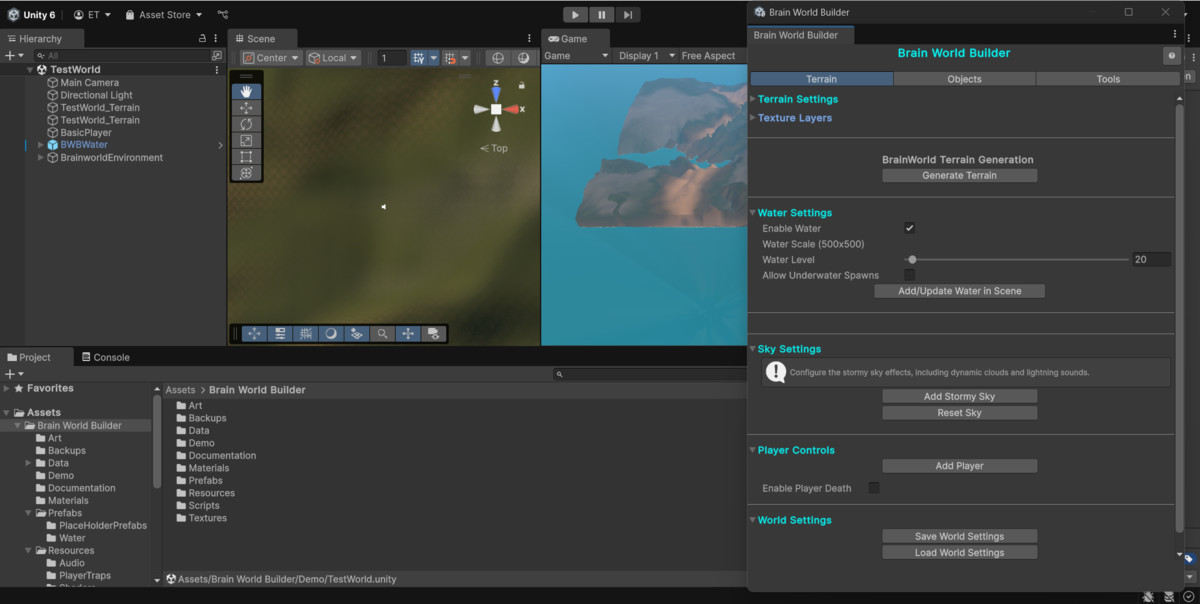Expand BWBWater in the Hierarchy

[x=41, y=145]
